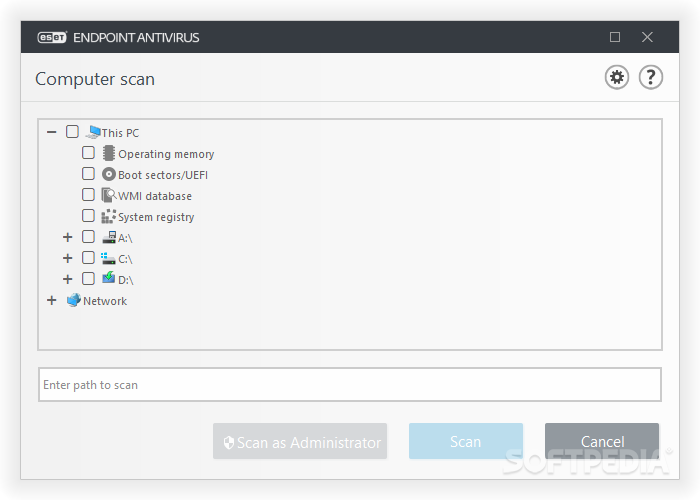This screenshot has height=500, width=700.
Task: Check the WMI database checkbox
Action: [88, 195]
